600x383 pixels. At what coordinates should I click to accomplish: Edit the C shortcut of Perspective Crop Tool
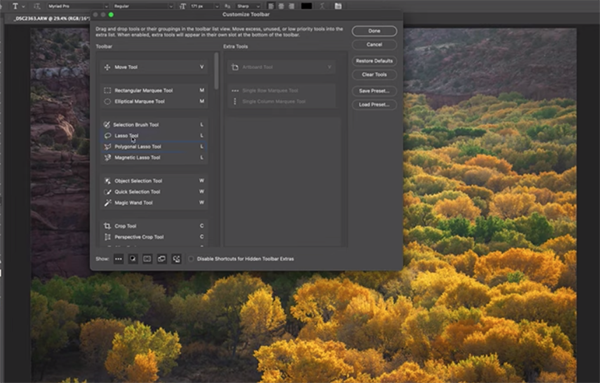point(202,237)
